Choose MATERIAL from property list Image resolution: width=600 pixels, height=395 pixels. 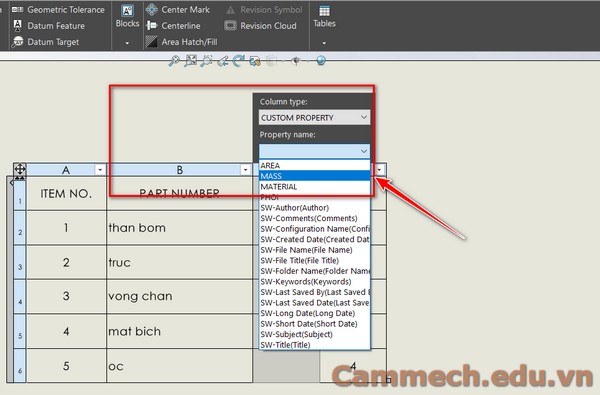315,187
